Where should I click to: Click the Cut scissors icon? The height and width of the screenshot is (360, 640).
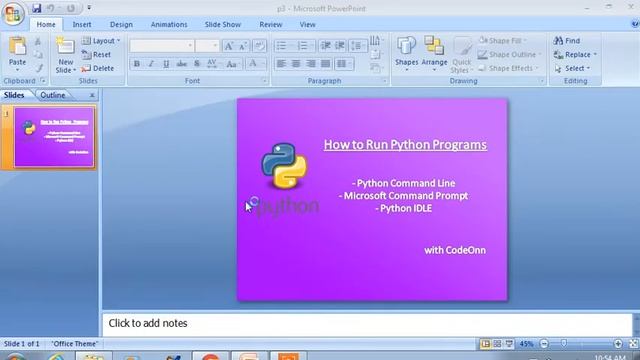click(x=38, y=41)
